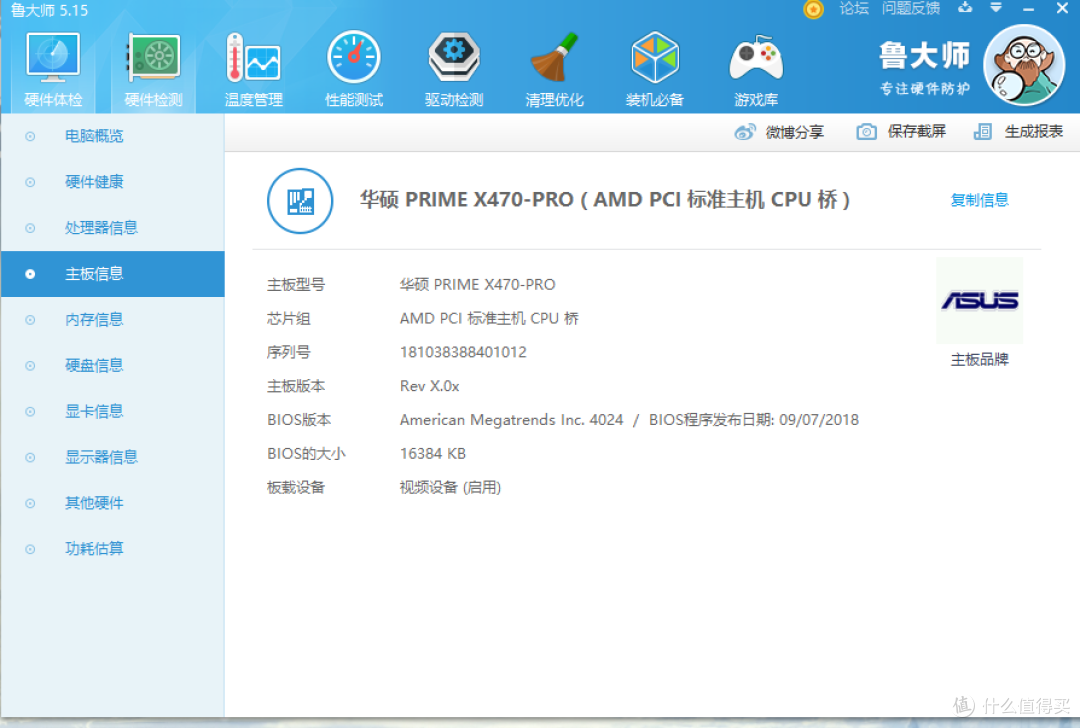Click the serial number 181038388401012

pos(463,352)
